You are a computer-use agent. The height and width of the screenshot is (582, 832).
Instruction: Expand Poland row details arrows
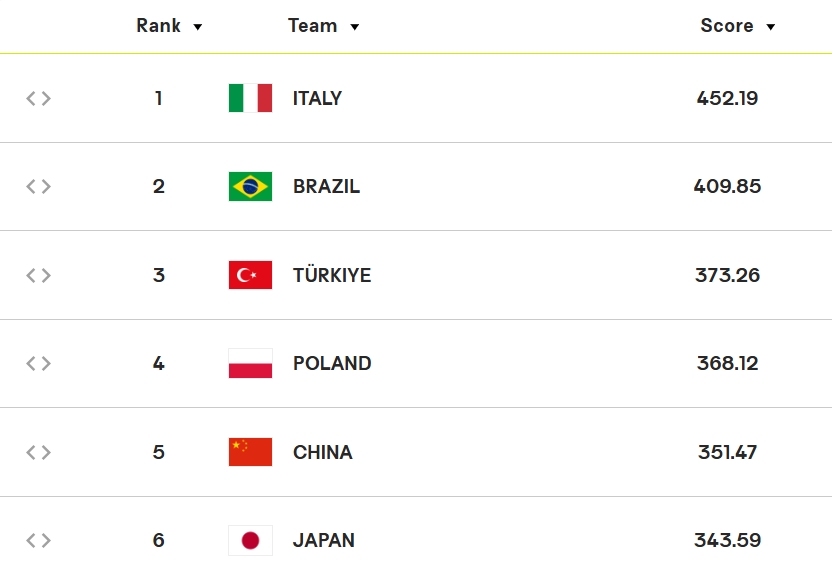[x=38, y=364]
